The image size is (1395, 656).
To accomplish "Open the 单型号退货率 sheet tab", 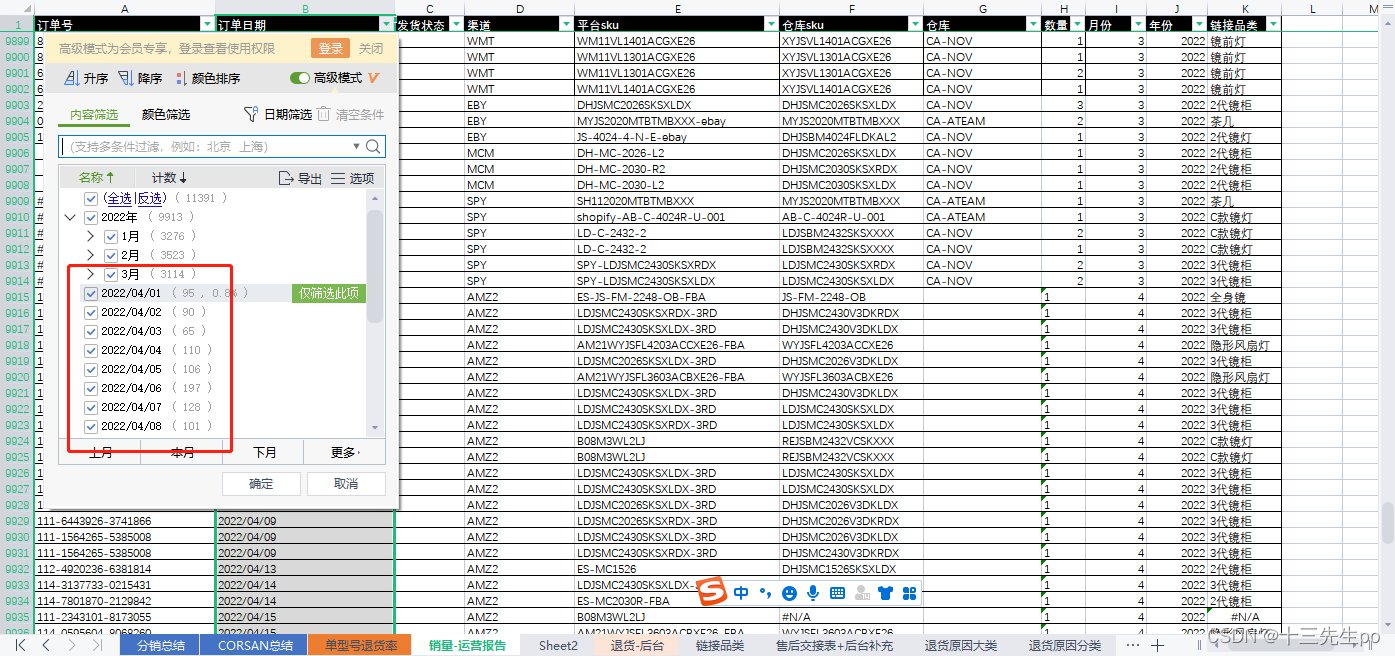I will click(361, 646).
